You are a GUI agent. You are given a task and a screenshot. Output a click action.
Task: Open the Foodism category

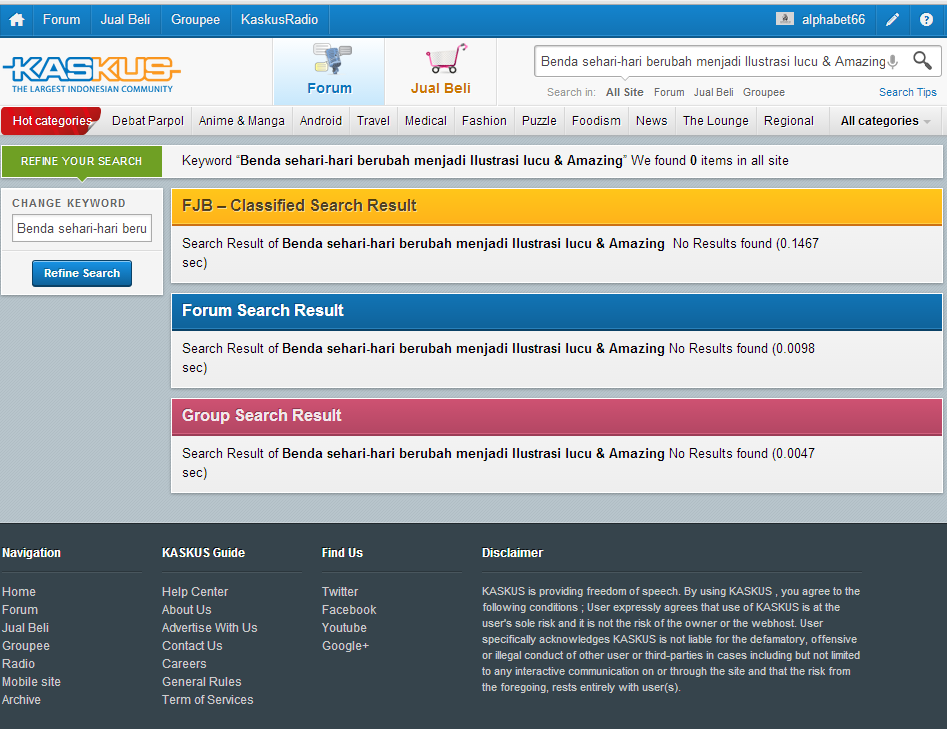pyautogui.click(x=596, y=121)
